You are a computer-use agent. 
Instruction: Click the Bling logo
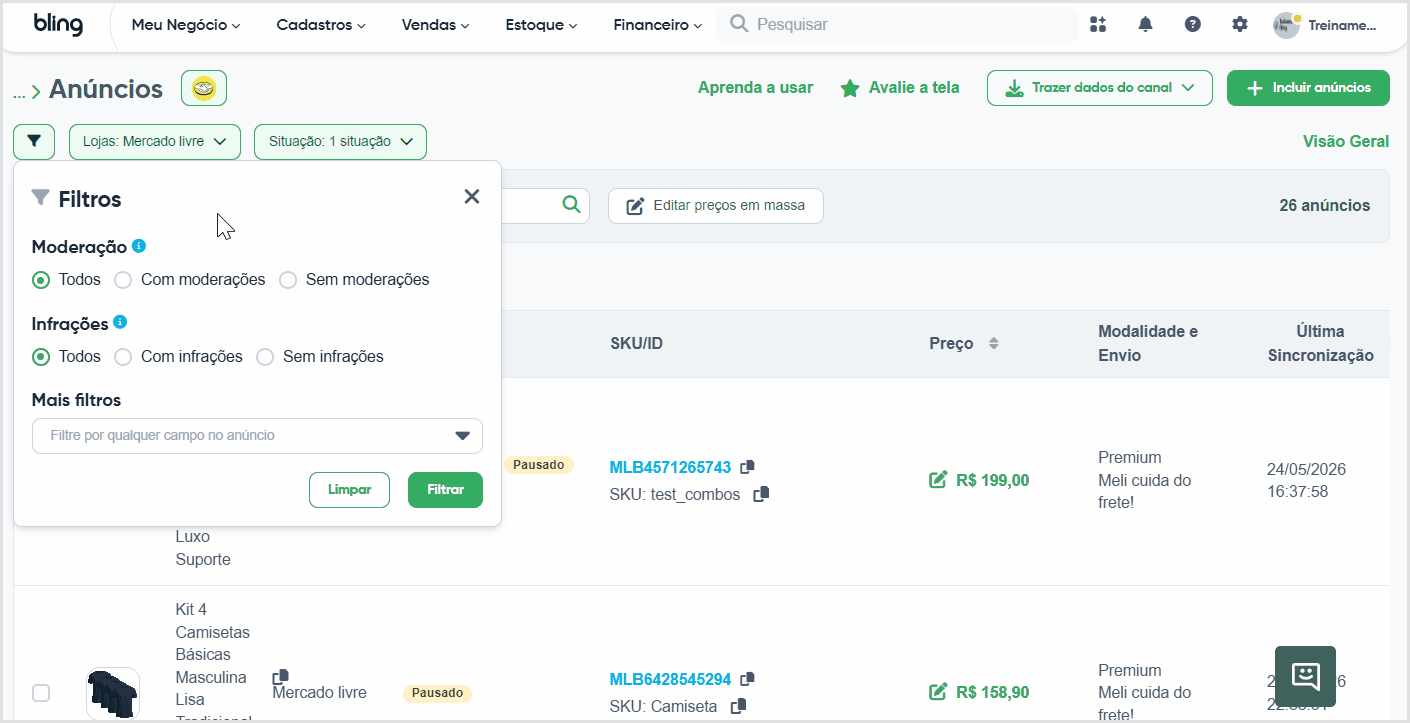click(57, 24)
